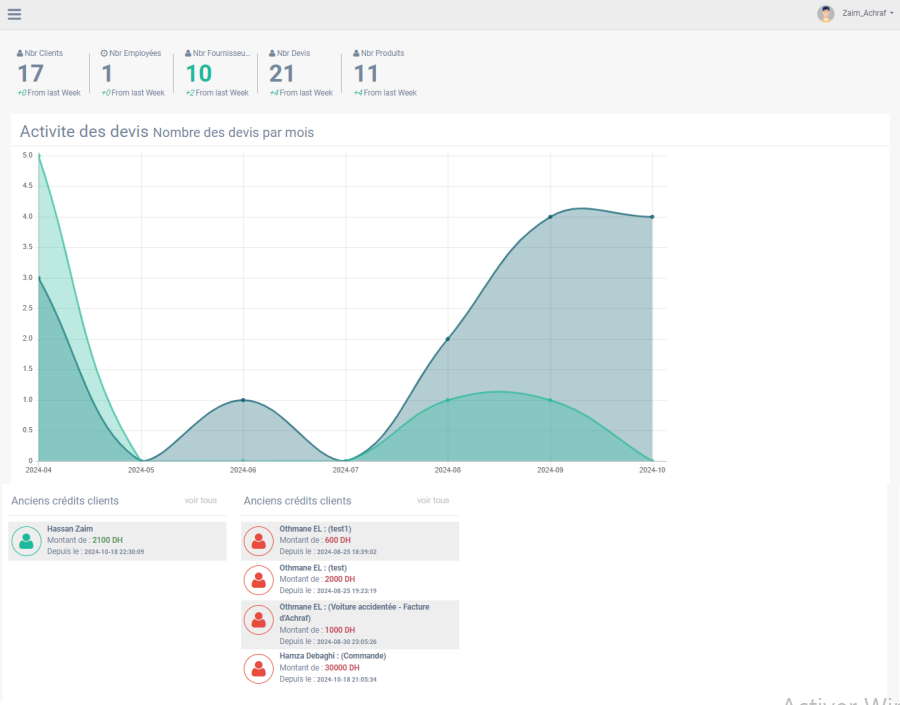Click red avatar for Othmane EL (test1)
Image resolution: width=900 pixels, height=705 pixels.
click(x=259, y=541)
